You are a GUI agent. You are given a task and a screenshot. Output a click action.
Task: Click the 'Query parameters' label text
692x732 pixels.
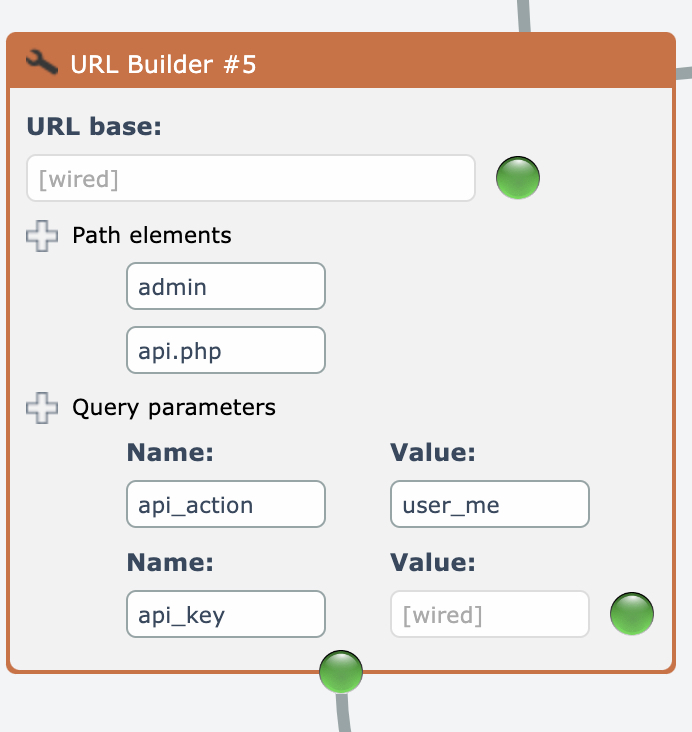174,408
